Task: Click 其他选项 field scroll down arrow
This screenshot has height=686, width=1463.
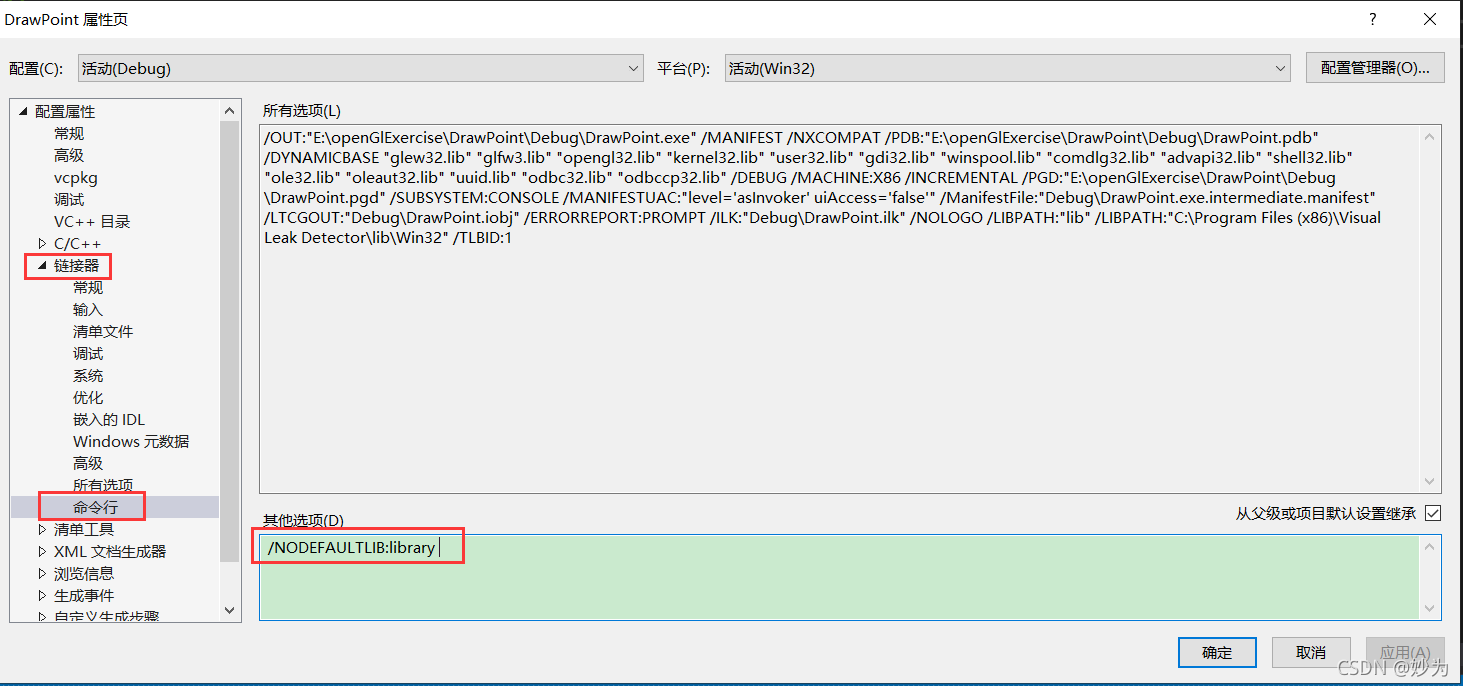Action: (x=1431, y=608)
